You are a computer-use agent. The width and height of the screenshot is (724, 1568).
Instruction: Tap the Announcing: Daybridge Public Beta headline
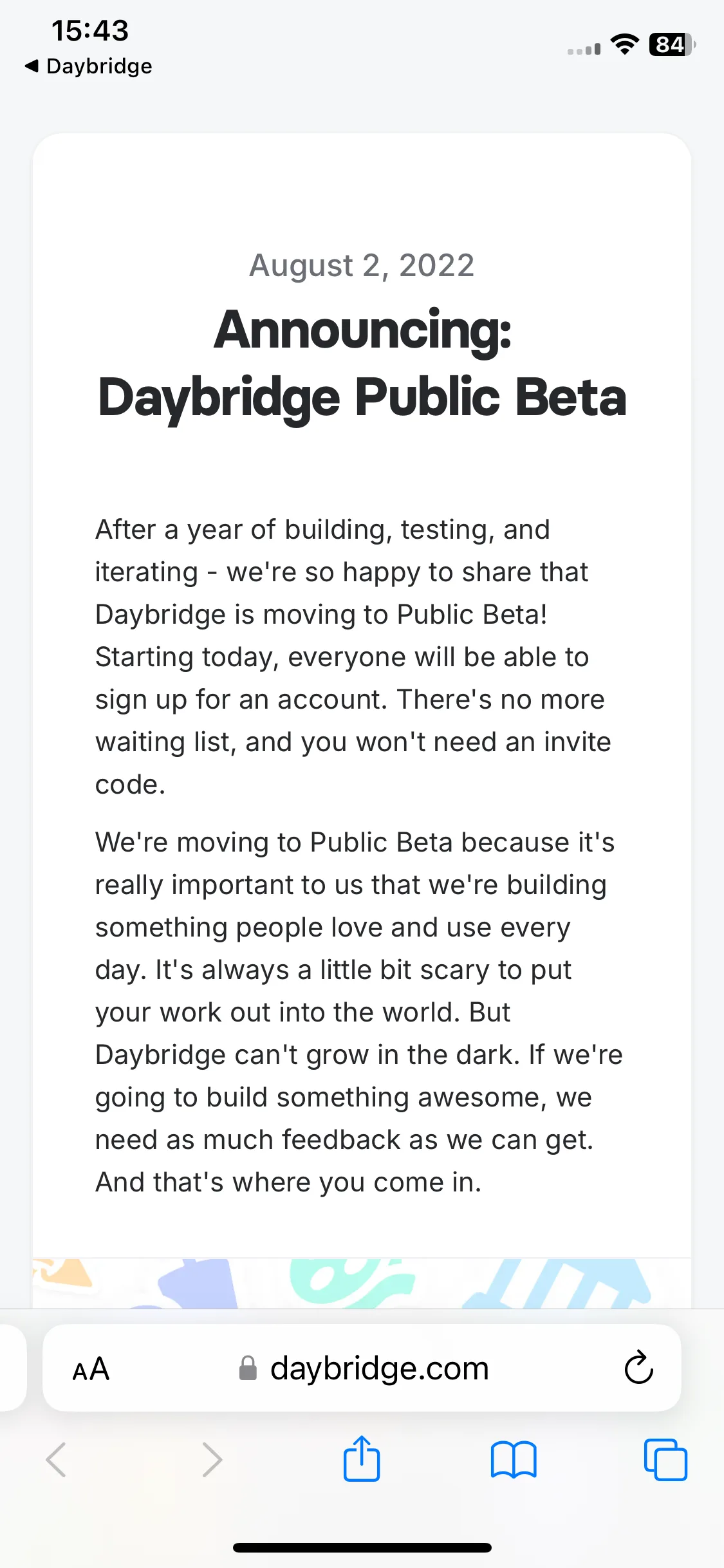click(x=362, y=363)
